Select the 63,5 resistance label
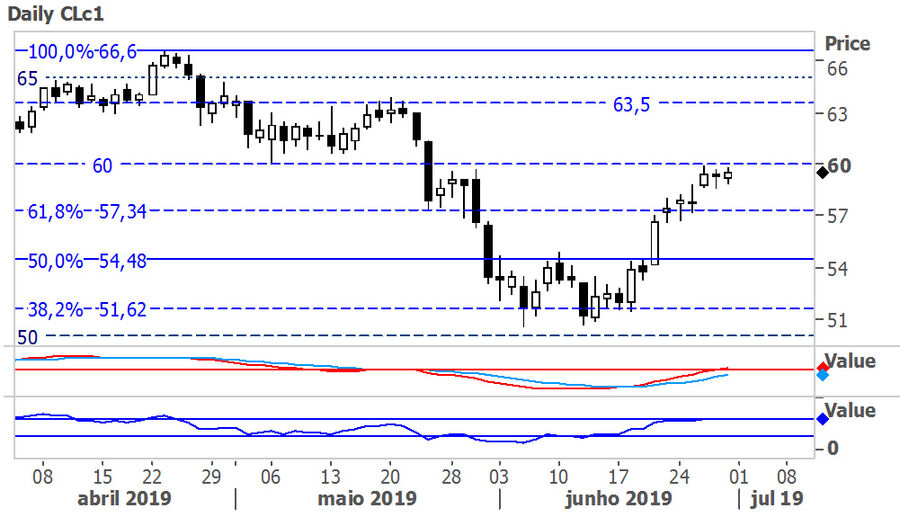 (631, 104)
